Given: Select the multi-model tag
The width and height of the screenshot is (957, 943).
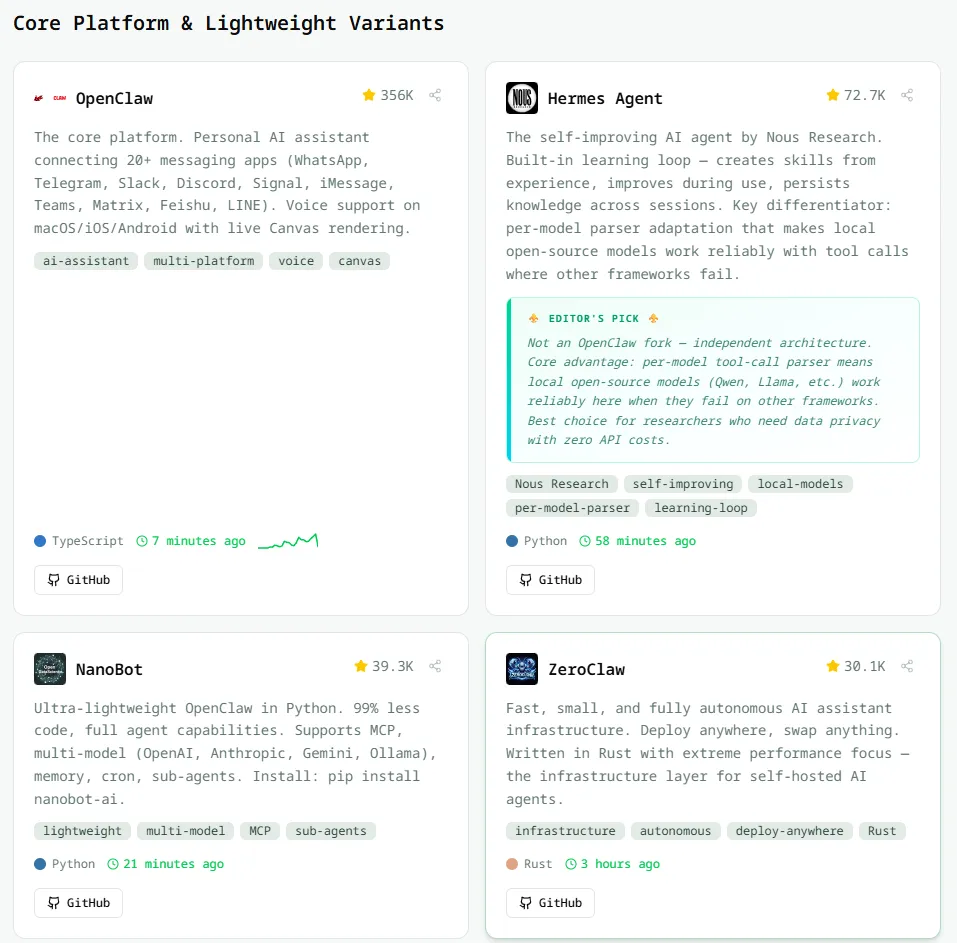Looking at the screenshot, I should (186, 831).
